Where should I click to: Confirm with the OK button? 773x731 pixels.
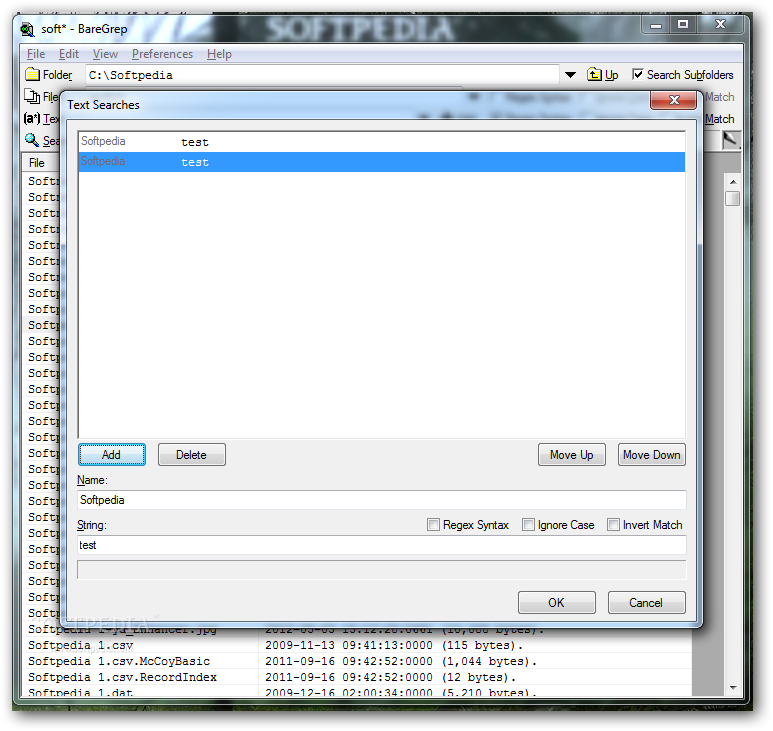(557, 602)
